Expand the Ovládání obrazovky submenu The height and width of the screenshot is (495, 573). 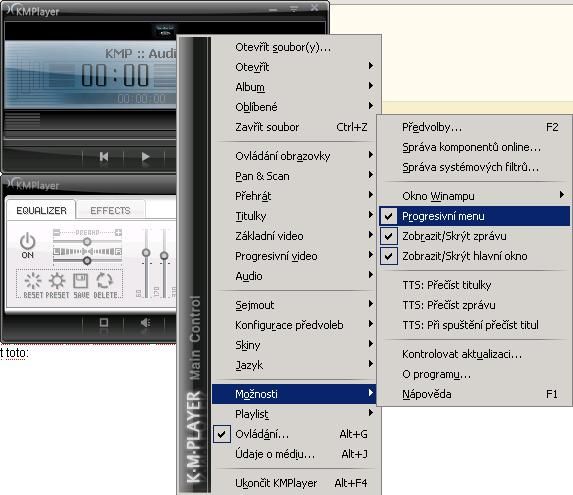295,156
